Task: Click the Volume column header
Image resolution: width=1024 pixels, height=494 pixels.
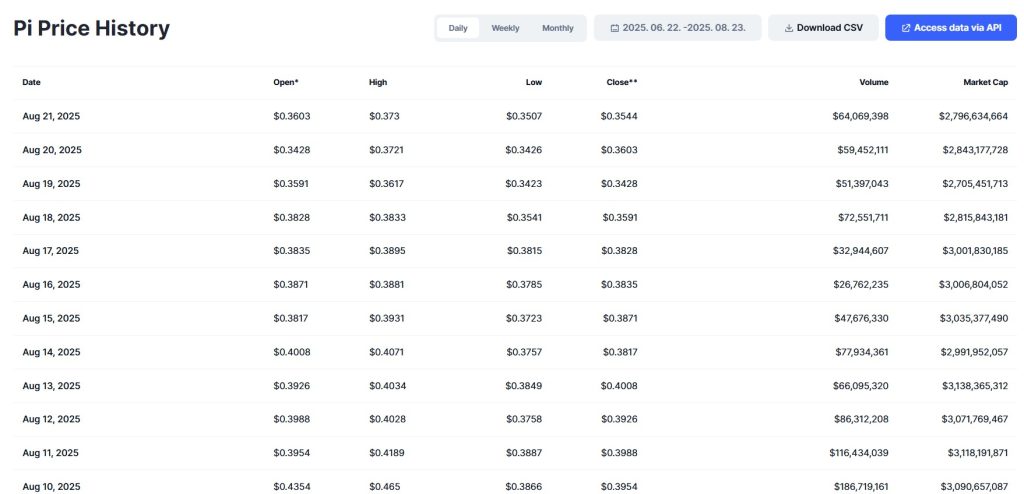Action: tap(874, 82)
